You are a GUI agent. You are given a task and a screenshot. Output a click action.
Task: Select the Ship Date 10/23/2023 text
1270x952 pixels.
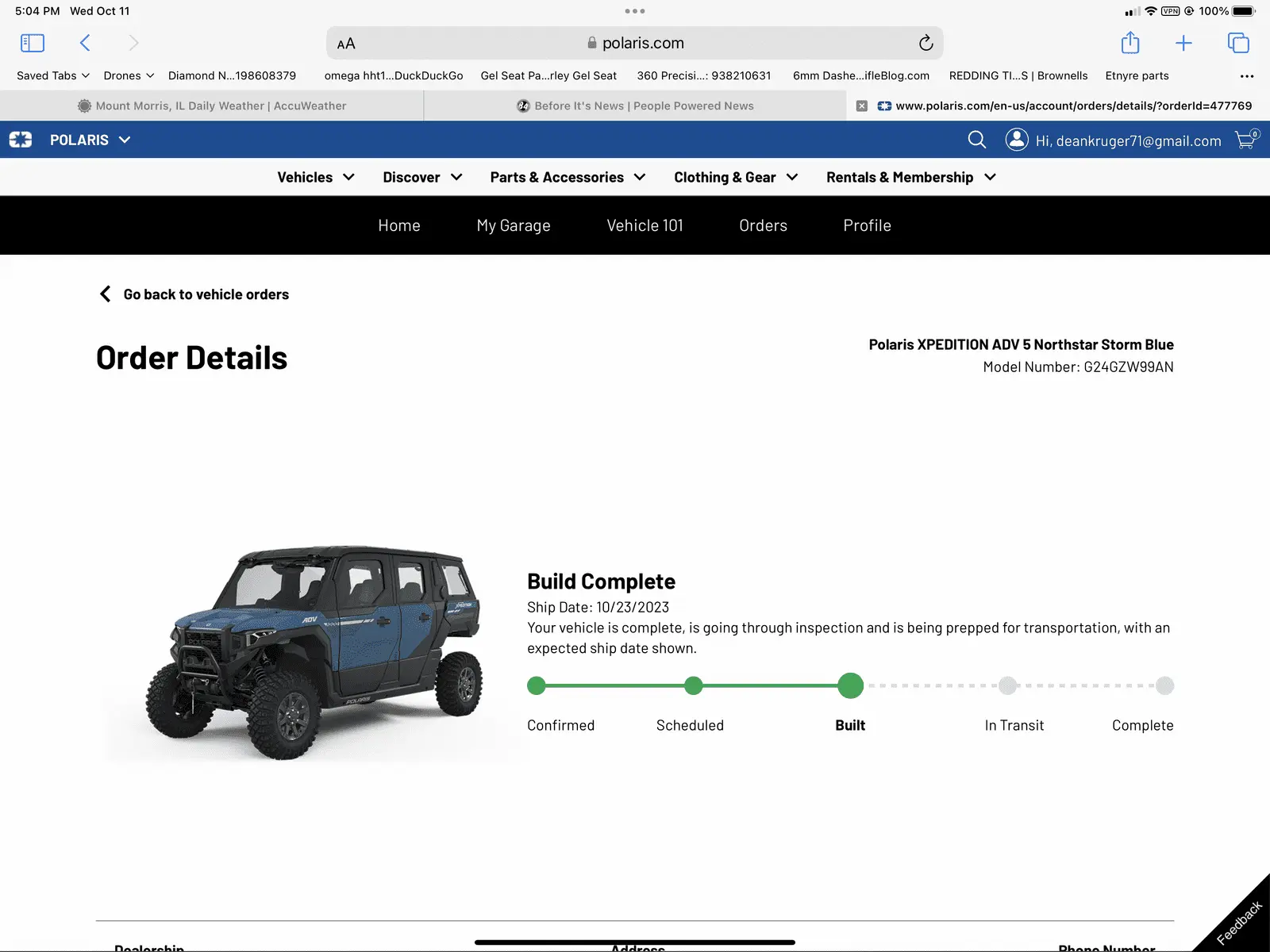[x=598, y=607]
